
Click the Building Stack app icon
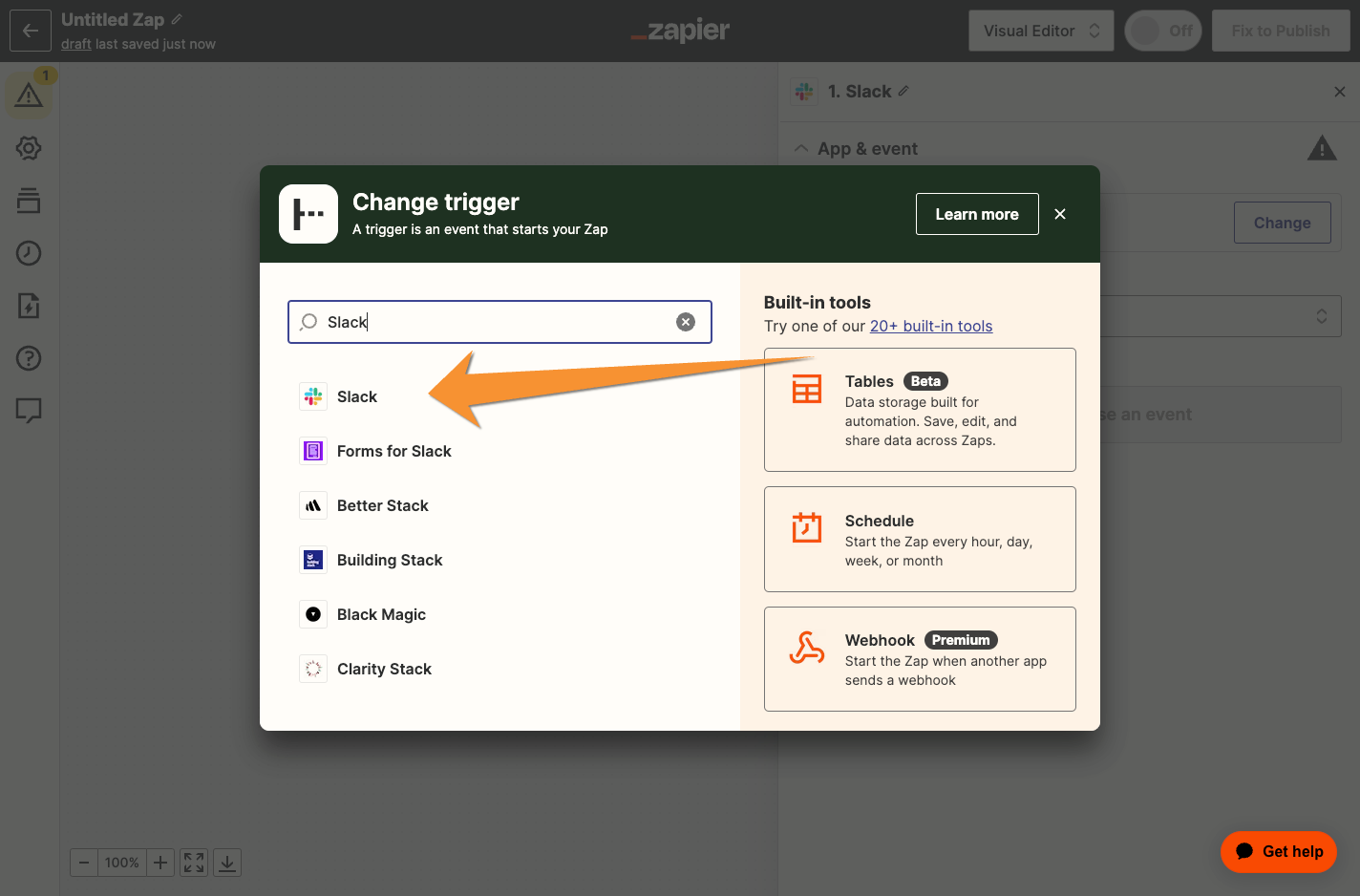click(x=313, y=560)
